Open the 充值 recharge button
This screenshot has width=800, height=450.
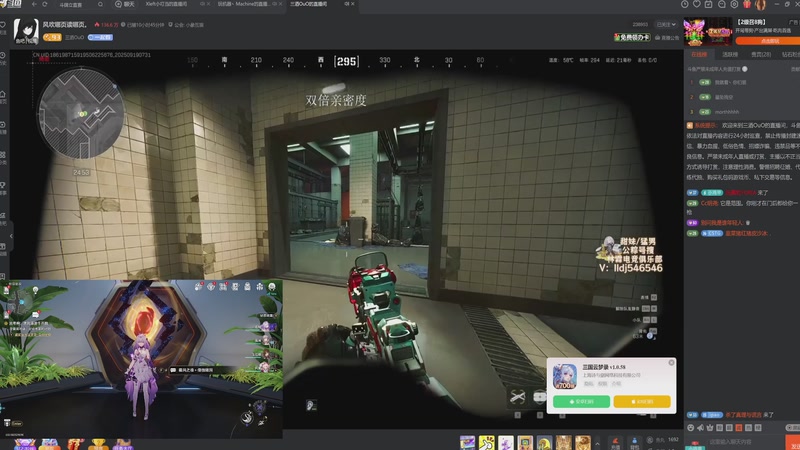[x=615, y=443]
